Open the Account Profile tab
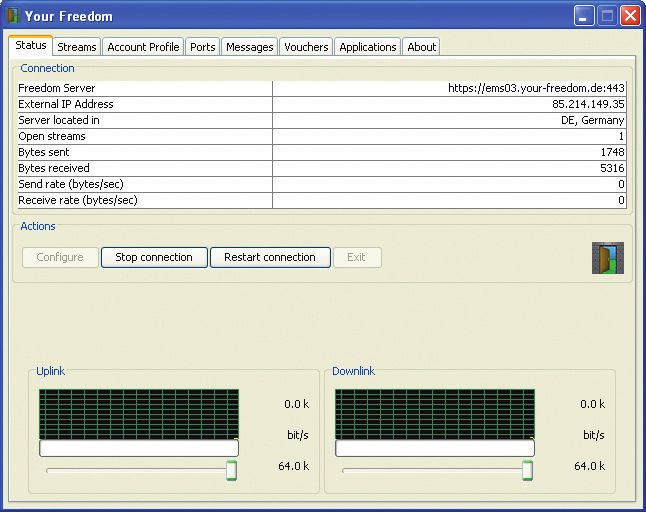646x512 pixels. (x=143, y=47)
